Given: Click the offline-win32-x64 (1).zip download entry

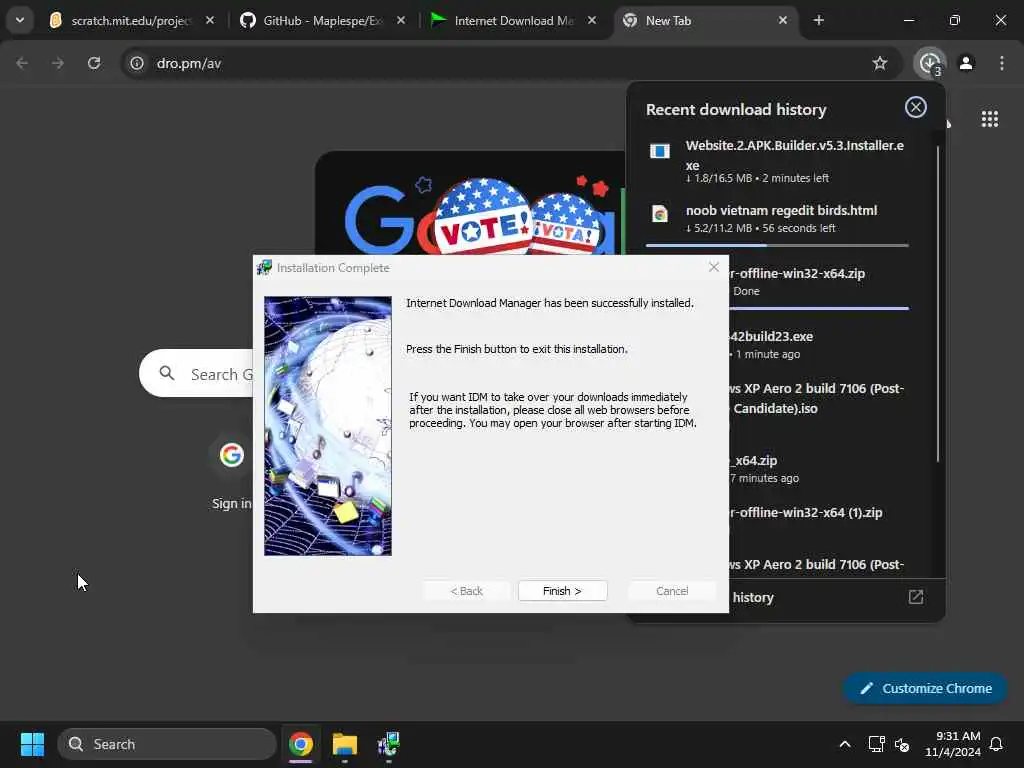Looking at the screenshot, I should point(820,513).
